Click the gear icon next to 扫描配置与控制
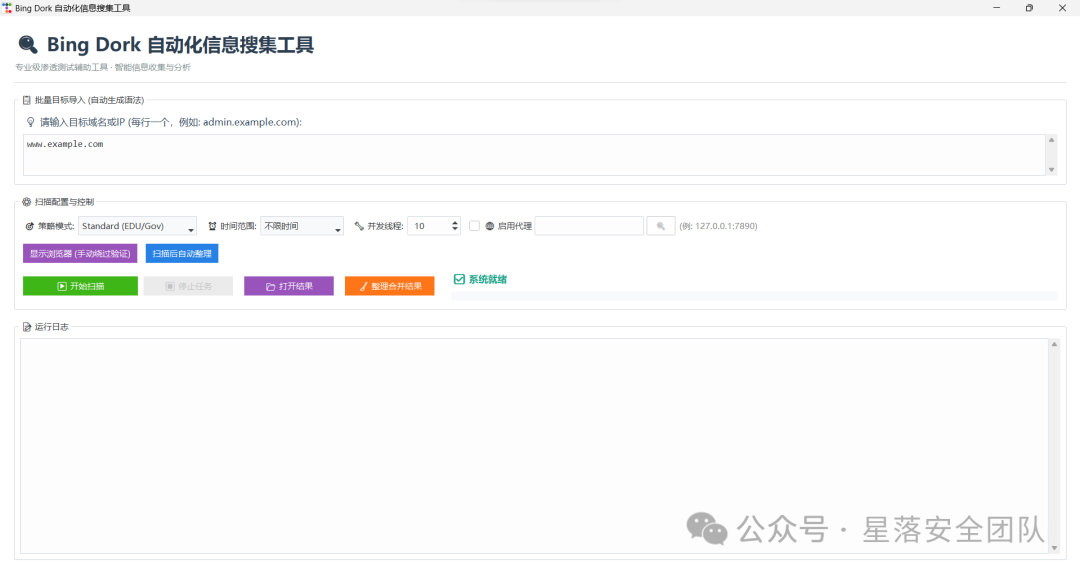The width and height of the screenshot is (1080, 573). 27,202
